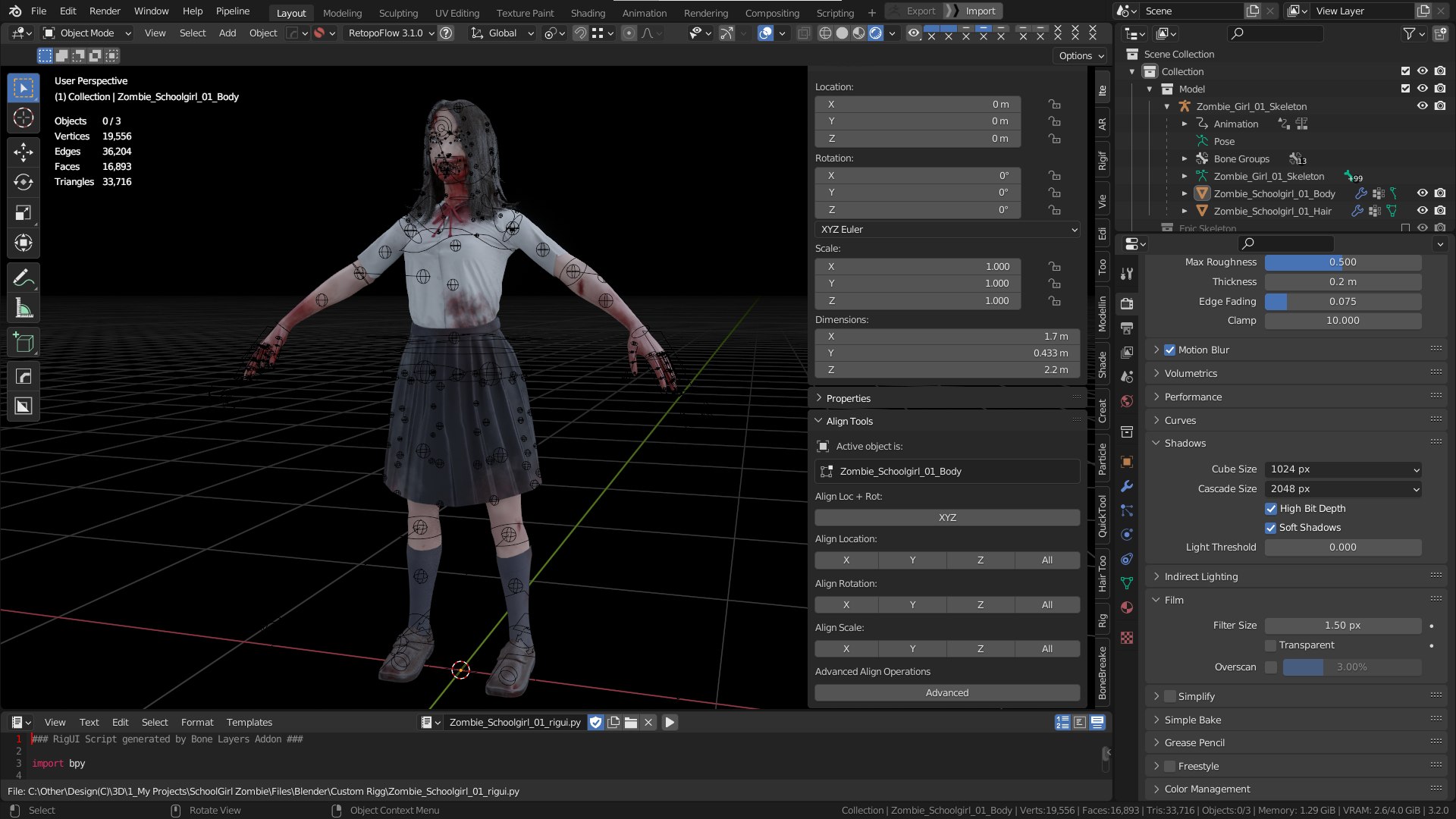Viewport: 1456px width, 819px height.
Task: Open Cascade Size dropdown
Action: tap(1343, 489)
